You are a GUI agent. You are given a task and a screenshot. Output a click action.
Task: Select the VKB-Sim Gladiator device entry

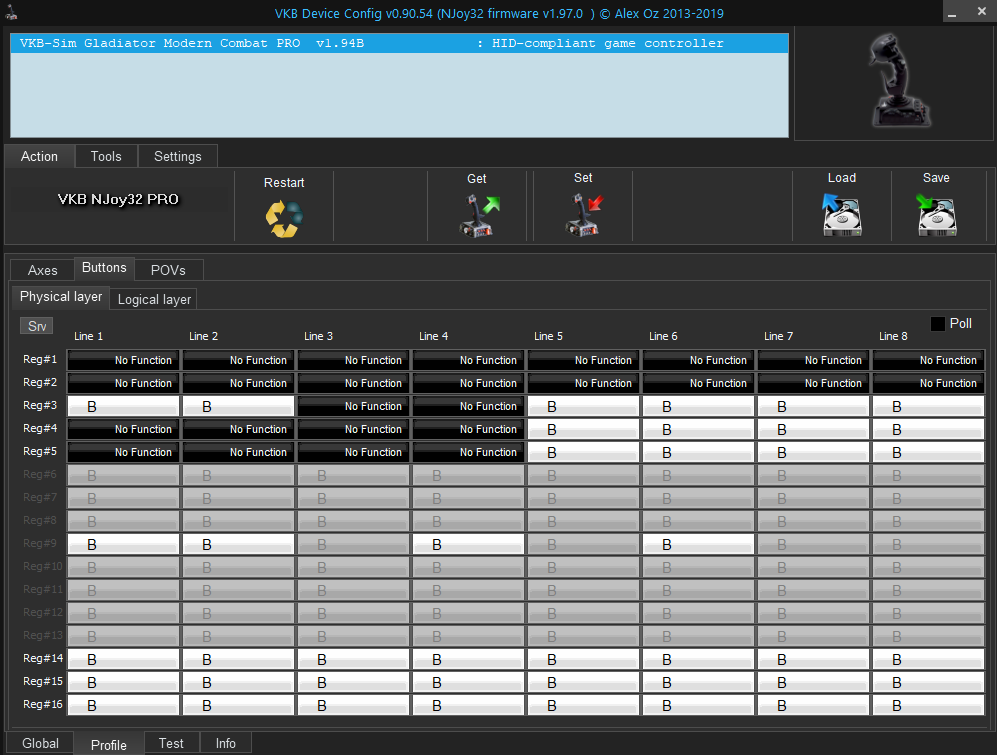399,43
